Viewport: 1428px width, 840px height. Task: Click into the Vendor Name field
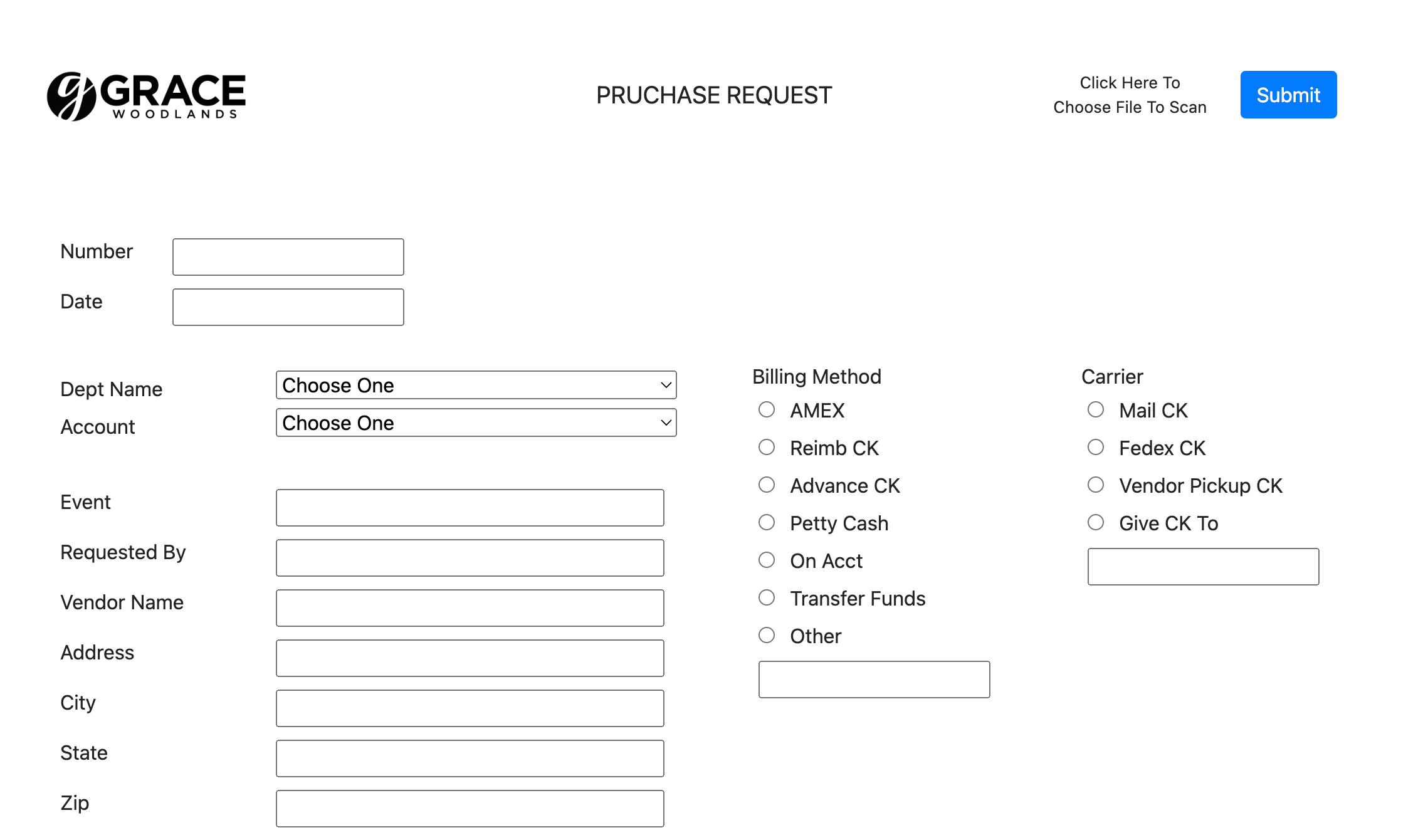[x=470, y=608]
